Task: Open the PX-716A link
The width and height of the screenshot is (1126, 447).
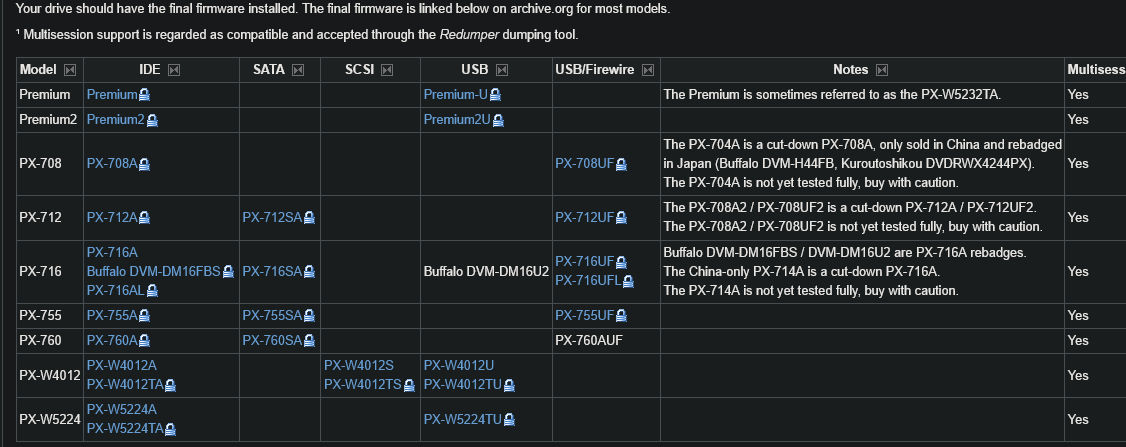Action: coord(112,252)
